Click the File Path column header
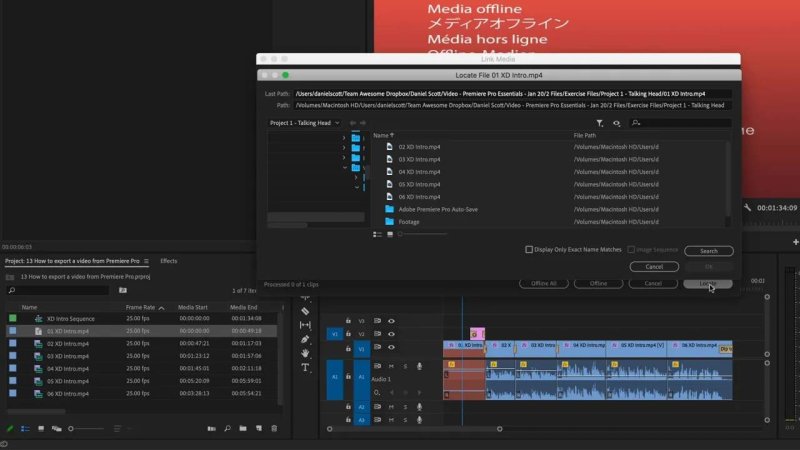The width and height of the screenshot is (800, 450). click(x=585, y=135)
